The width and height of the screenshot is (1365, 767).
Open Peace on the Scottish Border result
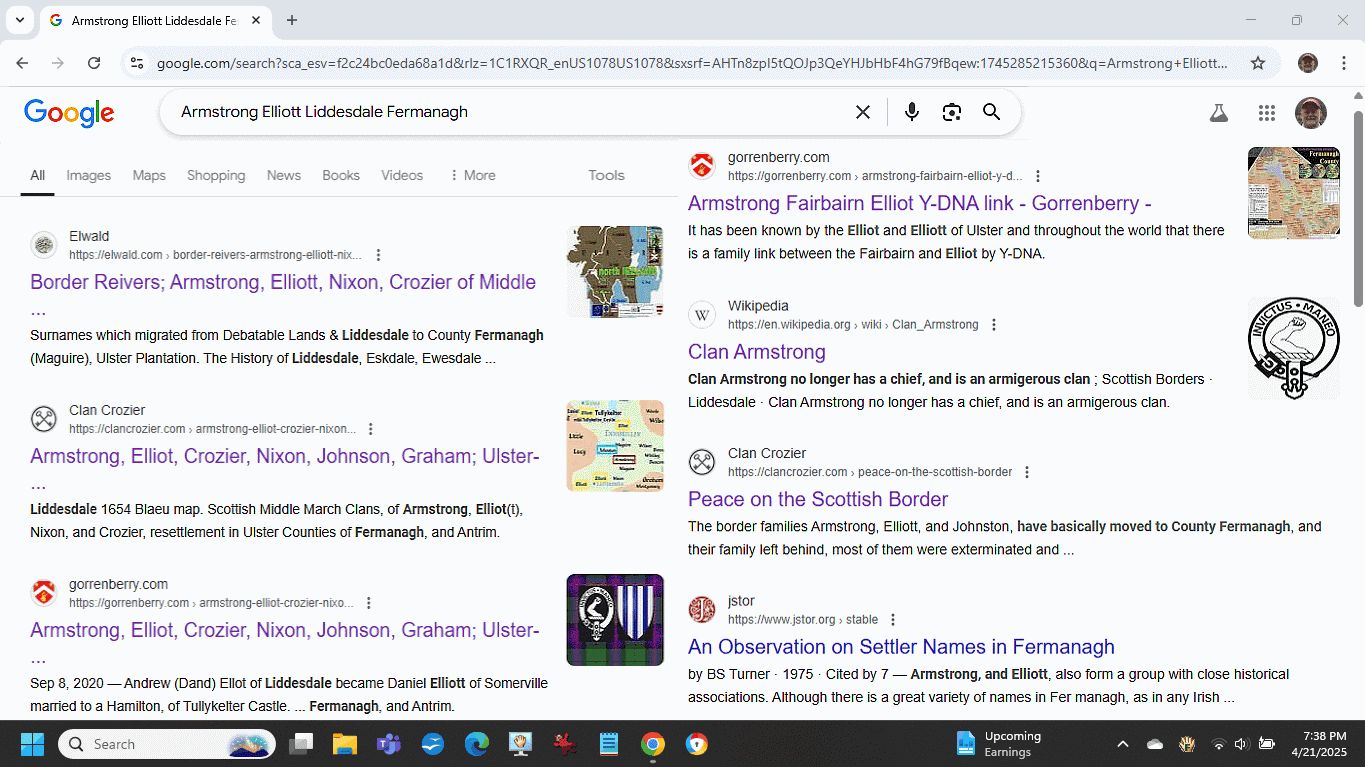pos(817,499)
